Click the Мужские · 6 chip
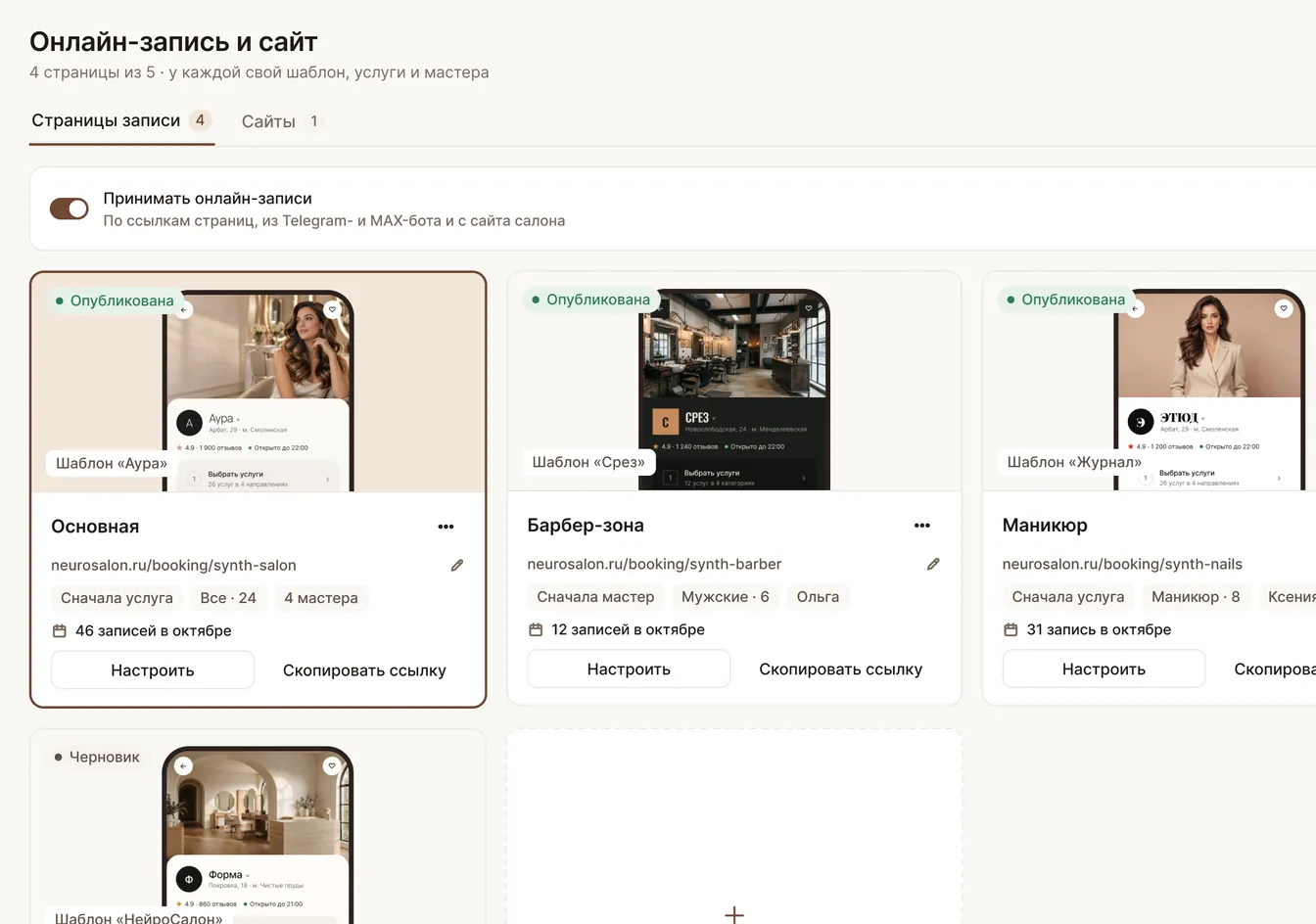Viewport: 1316px width, 924px height. pyautogui.click(x=726, y=597)
